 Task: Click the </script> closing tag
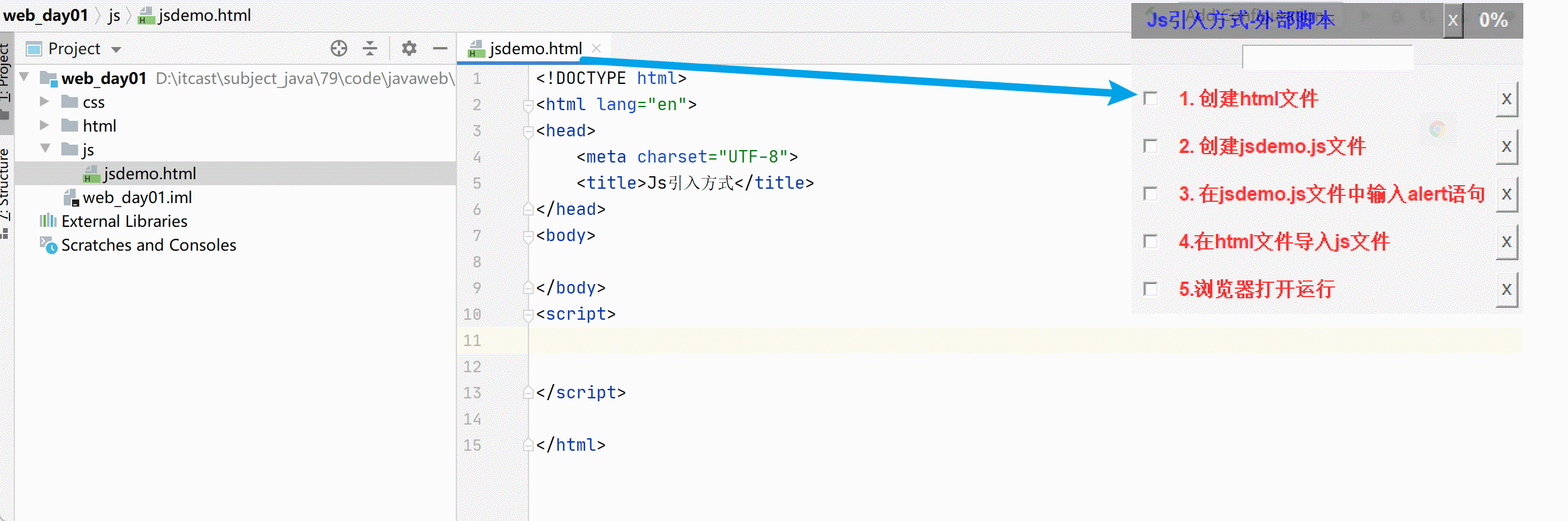(580, 392)
